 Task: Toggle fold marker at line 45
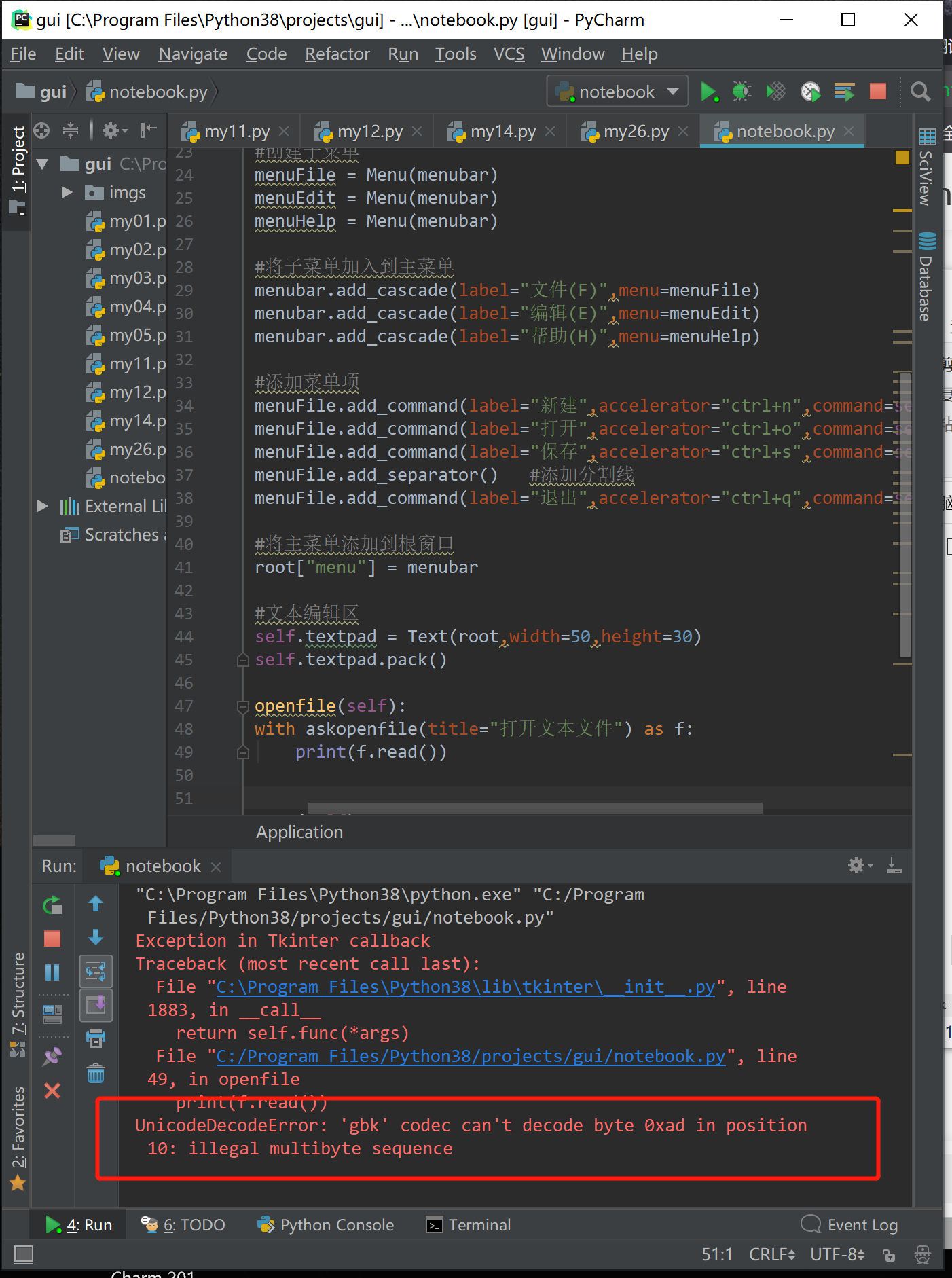coord(242,659)
